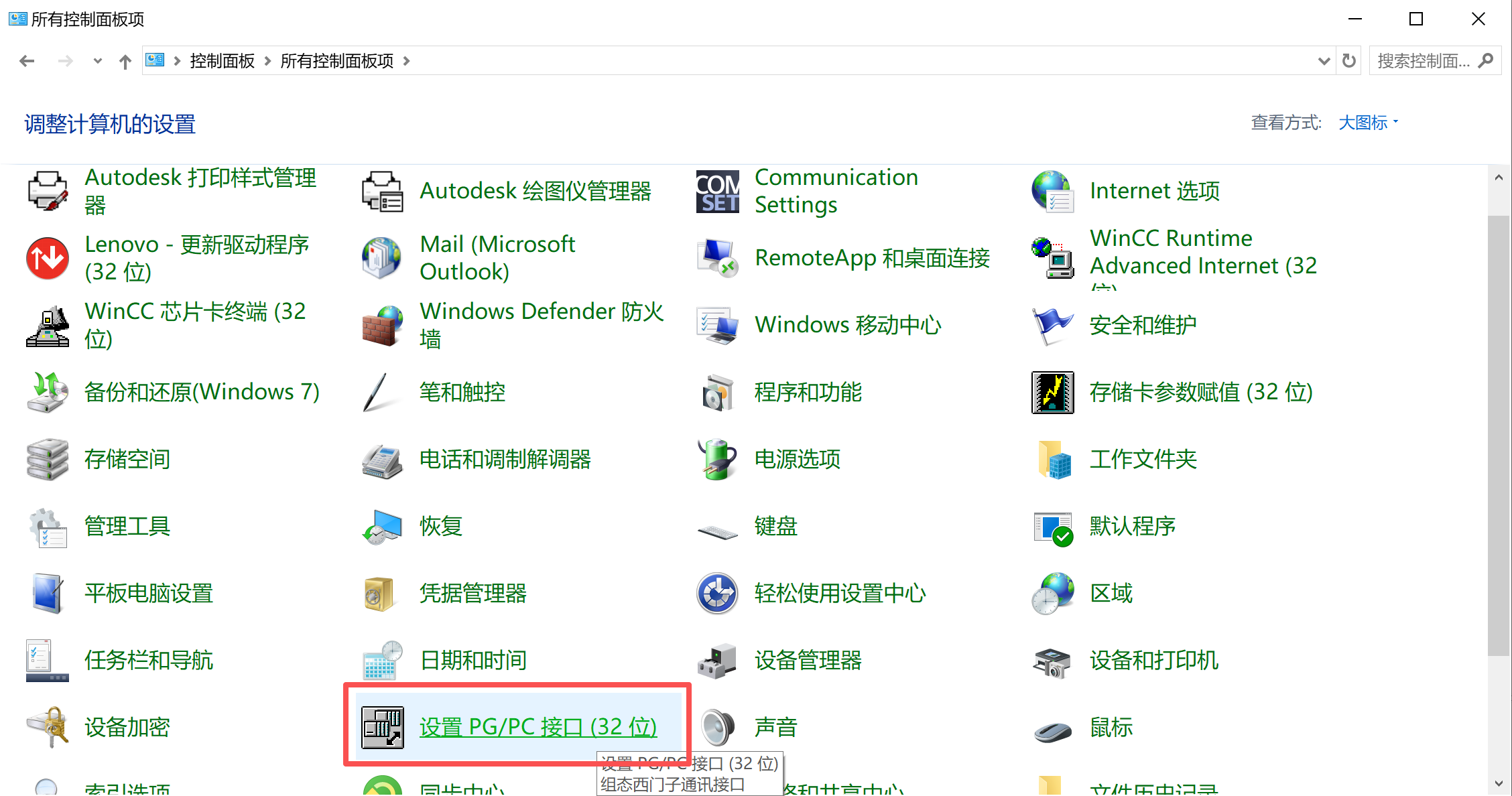Click 控制面板 breadcrumb item
This screenshot has width=1512, height=796.
pos(223,61)
